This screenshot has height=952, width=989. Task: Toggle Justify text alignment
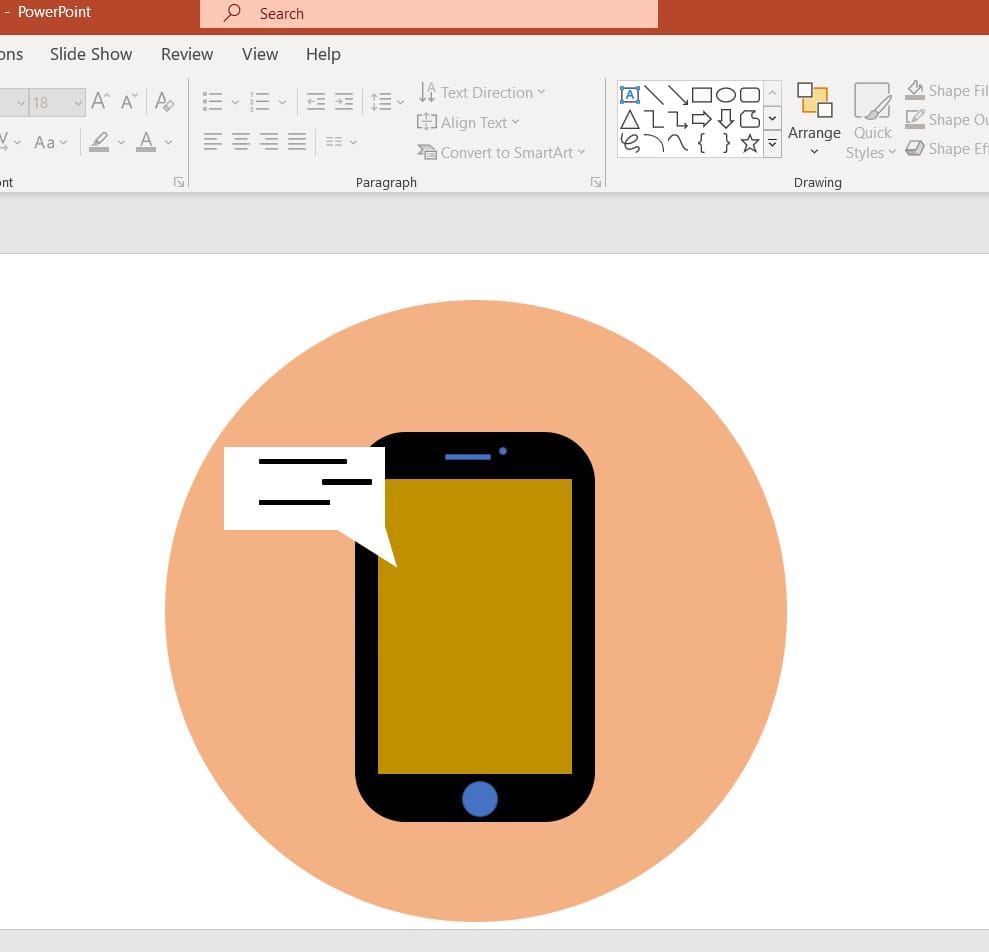coord(297,142)
